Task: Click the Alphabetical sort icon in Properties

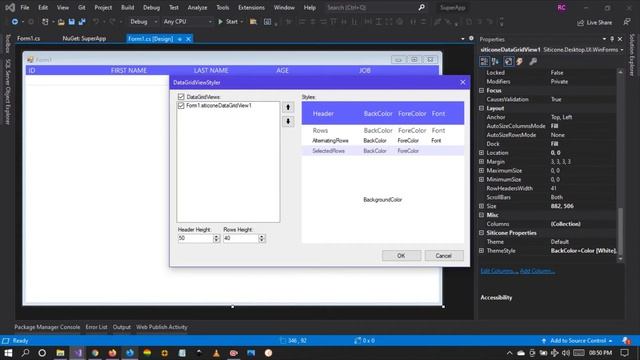Action: 495,62
